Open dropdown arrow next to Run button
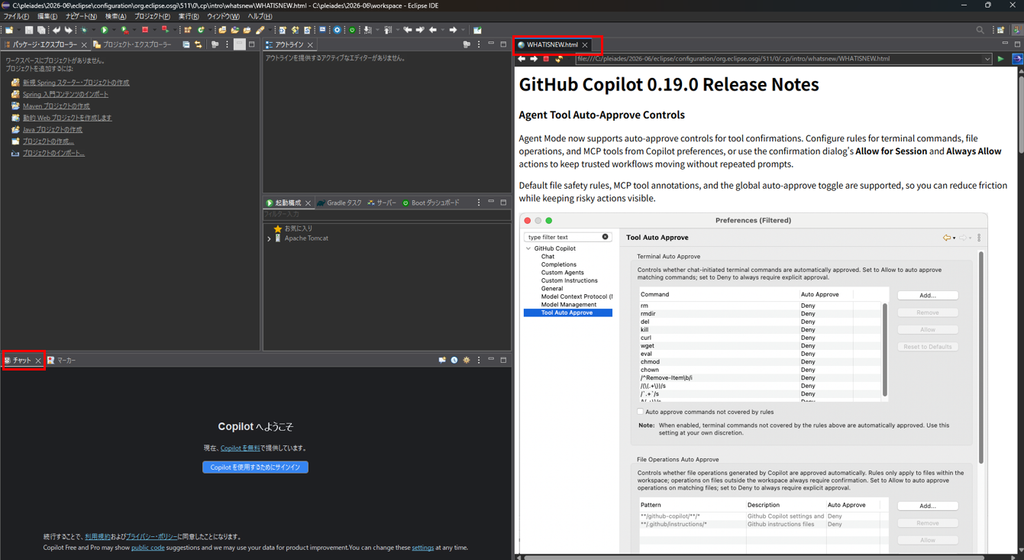 112,30
